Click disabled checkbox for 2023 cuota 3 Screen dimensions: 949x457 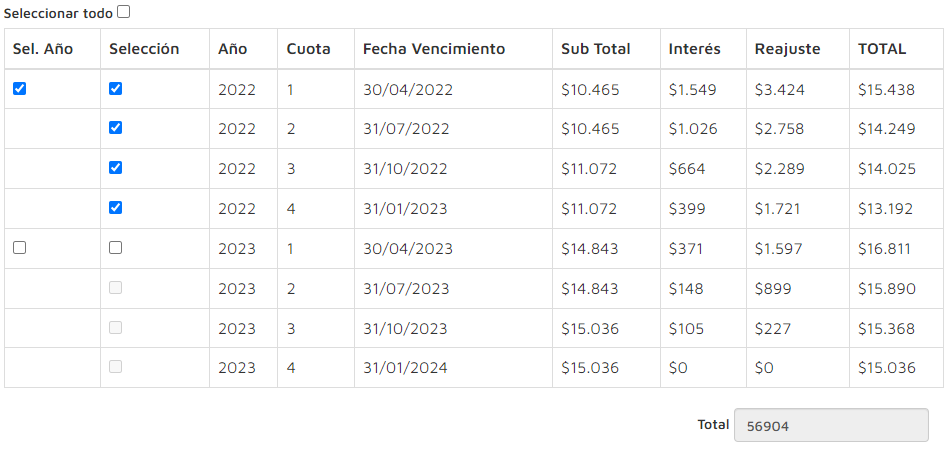pos(116,327)
